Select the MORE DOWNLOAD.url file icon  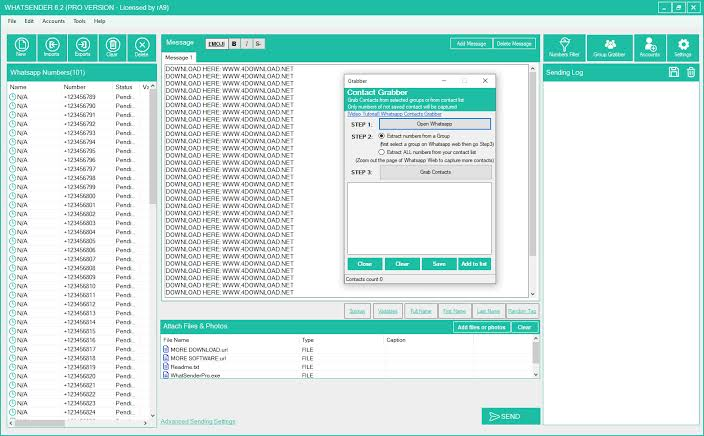tap(166, 349)
